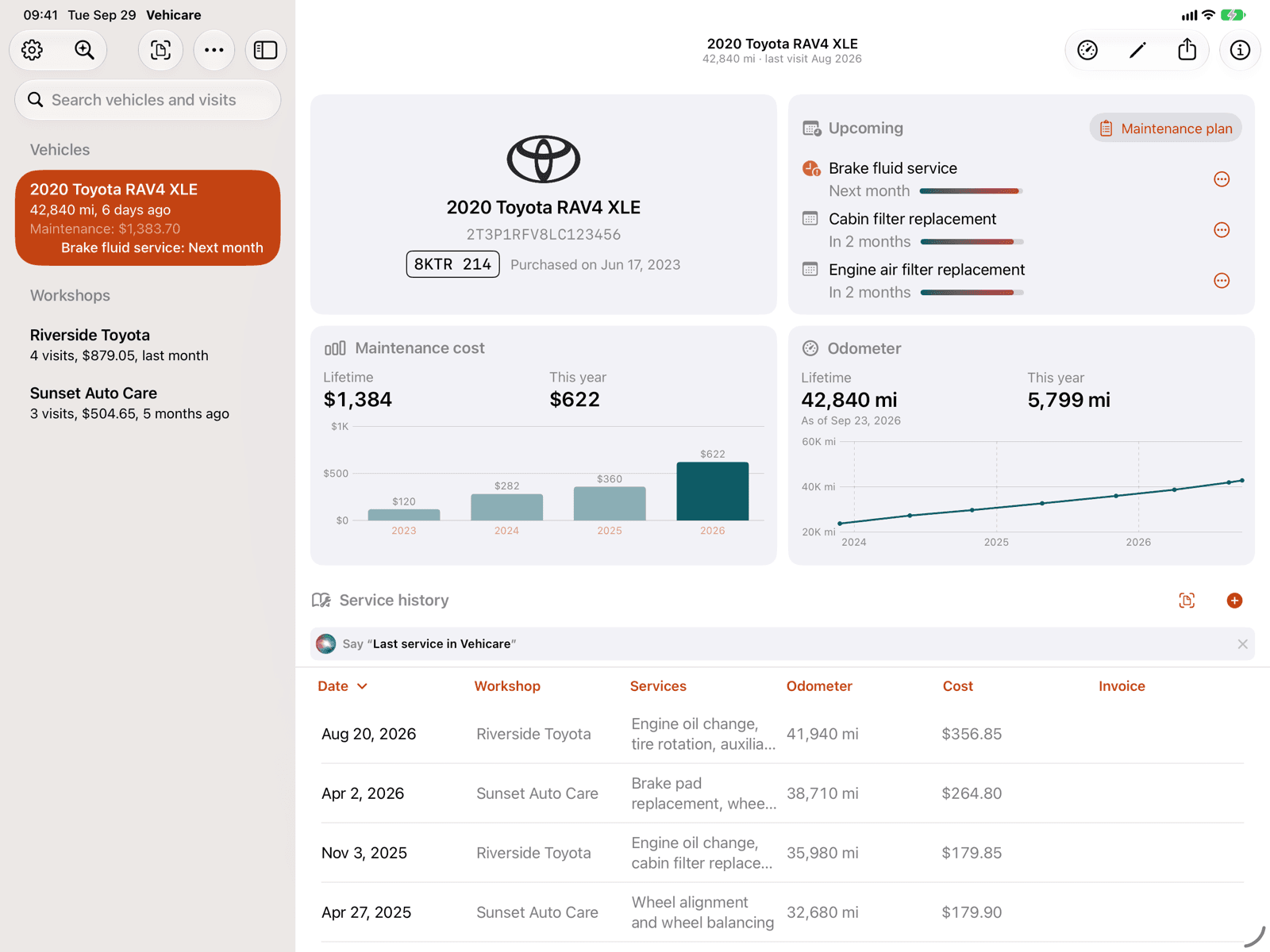Select the 2026 bar in Maintenance cost chart
This screenshot has height=952, width=1270.
coord(712,491)
